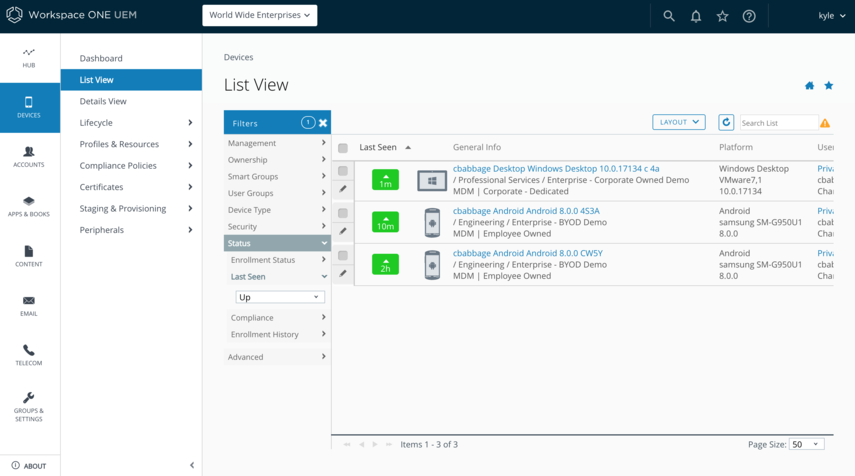The height and width of the screenshot is (476, 855).
Task: Open World Wide Enterprises organization dropdown
Action: pos(259,15)
